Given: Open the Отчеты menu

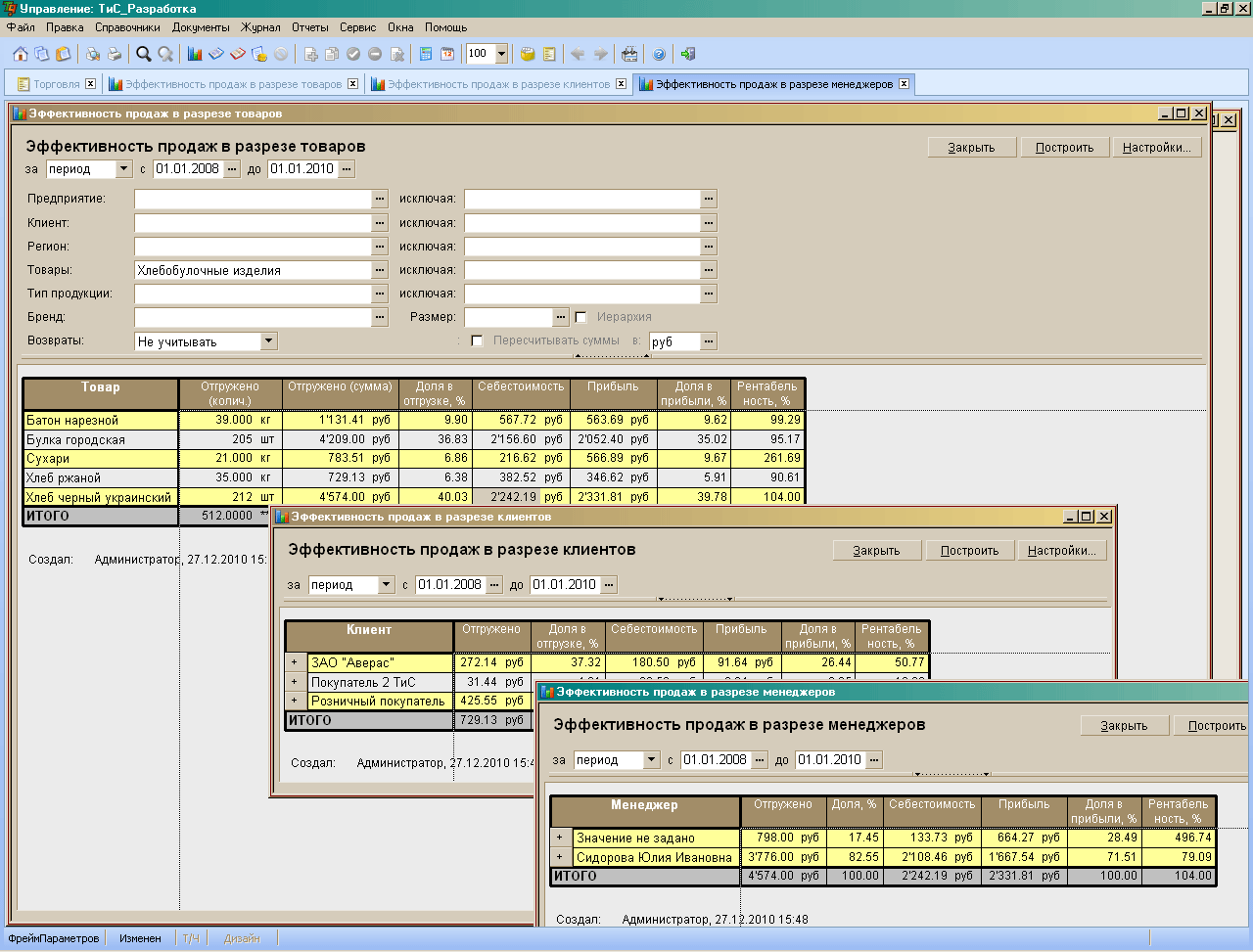Looking at the screenshot, I should point(309,27).
